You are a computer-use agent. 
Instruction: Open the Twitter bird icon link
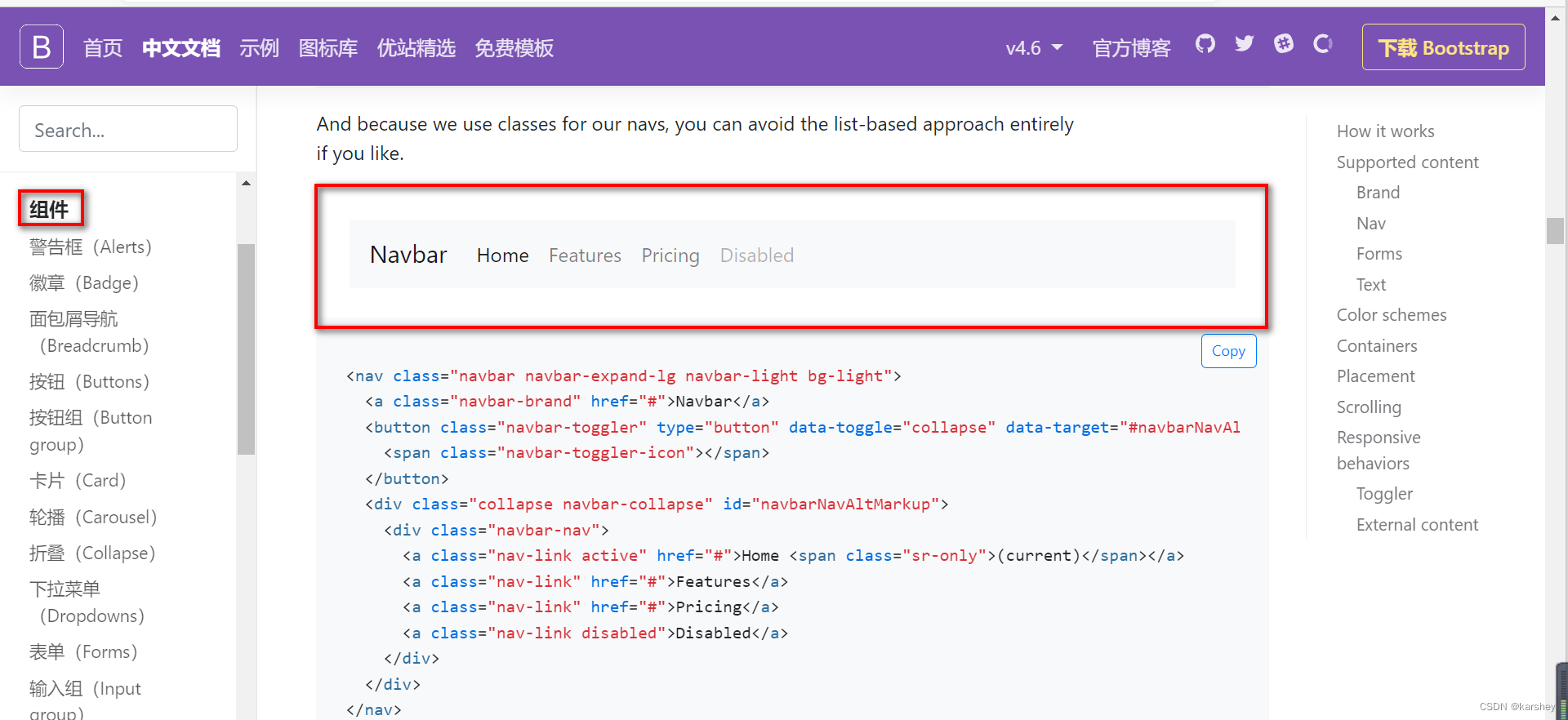click(1244, 44)
